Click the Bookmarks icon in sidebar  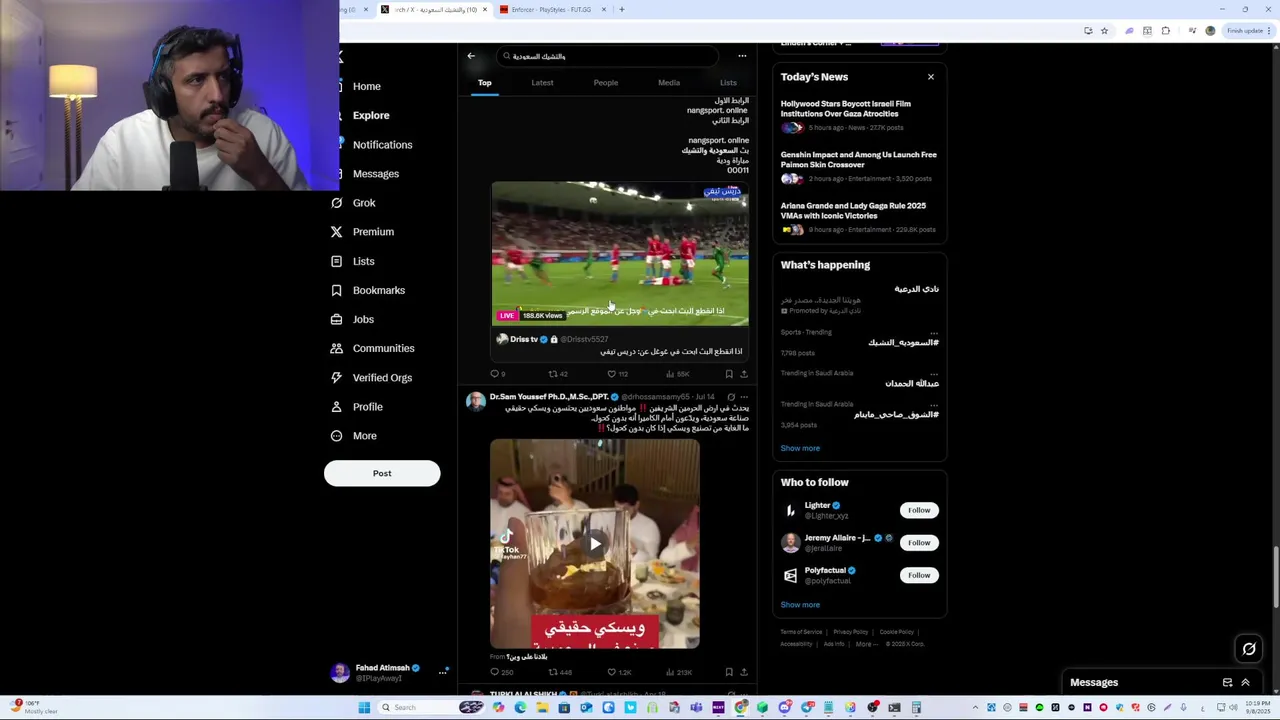[x=337, y=290]
